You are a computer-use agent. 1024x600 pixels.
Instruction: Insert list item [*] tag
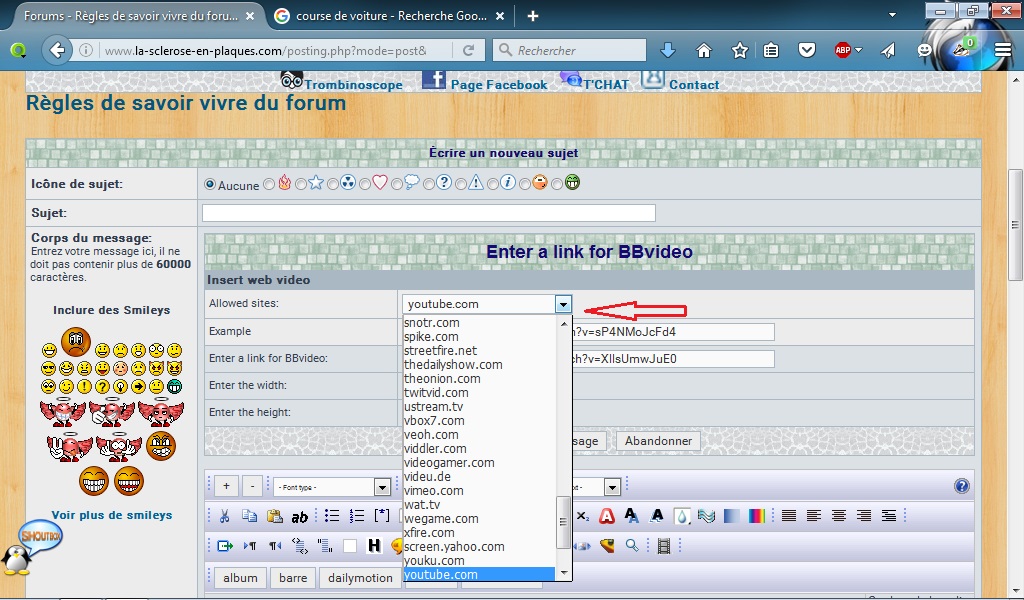click(x=382, y=515)
